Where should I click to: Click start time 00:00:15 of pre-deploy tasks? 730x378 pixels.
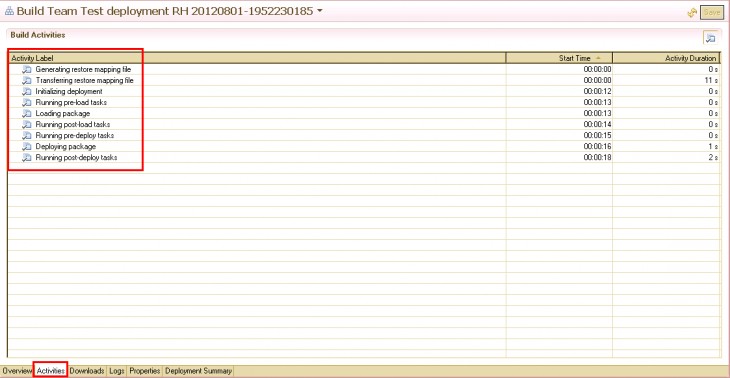point(597,135)
